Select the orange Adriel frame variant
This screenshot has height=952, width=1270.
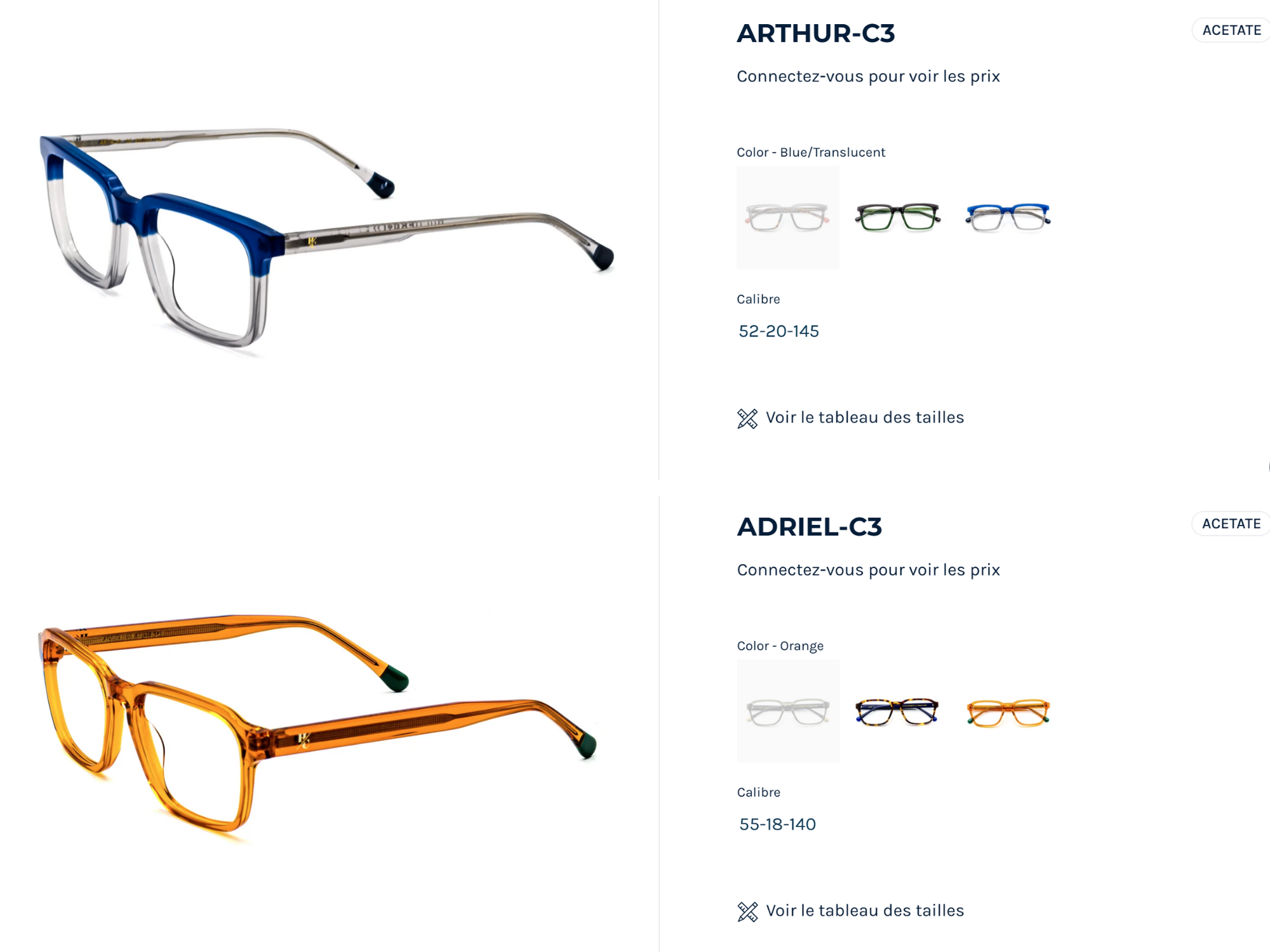pos(1008,712)
